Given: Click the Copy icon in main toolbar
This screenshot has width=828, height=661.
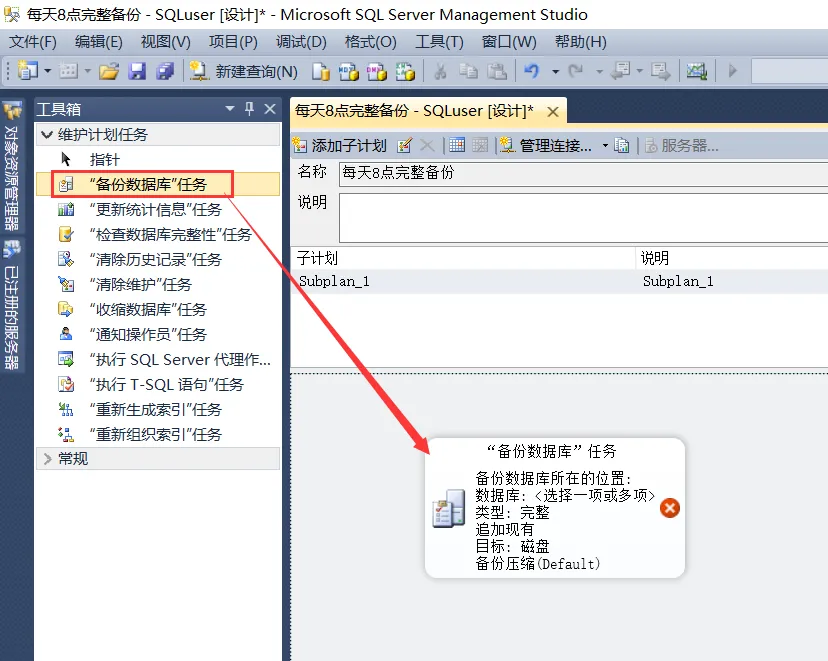Looking at the screenshot, I should [x=468, y=71].
